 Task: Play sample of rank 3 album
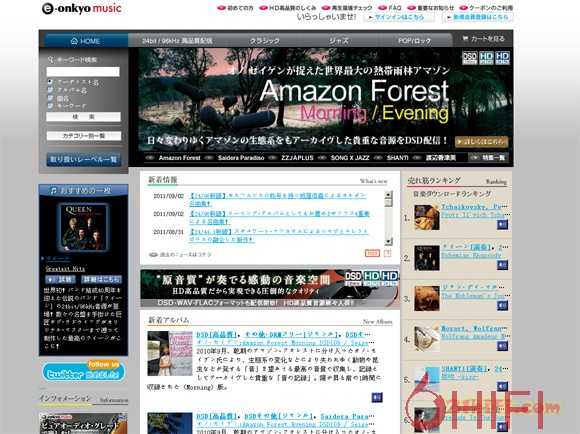502,305
